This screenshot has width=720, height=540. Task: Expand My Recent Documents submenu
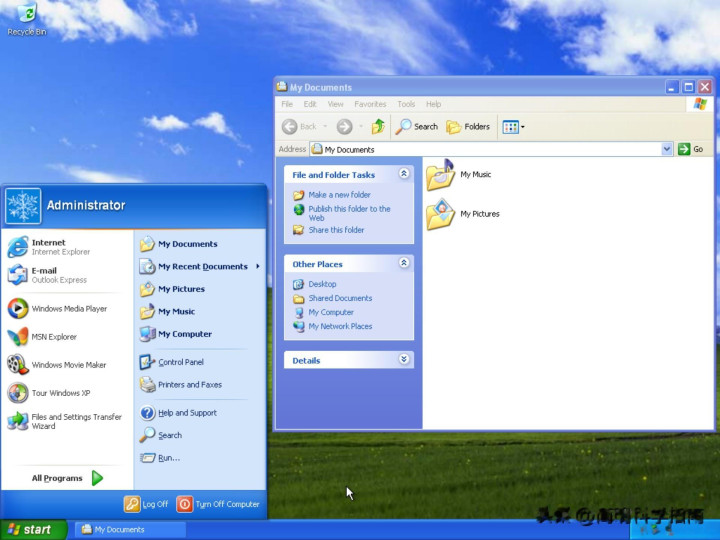click(x=200, y=266)
